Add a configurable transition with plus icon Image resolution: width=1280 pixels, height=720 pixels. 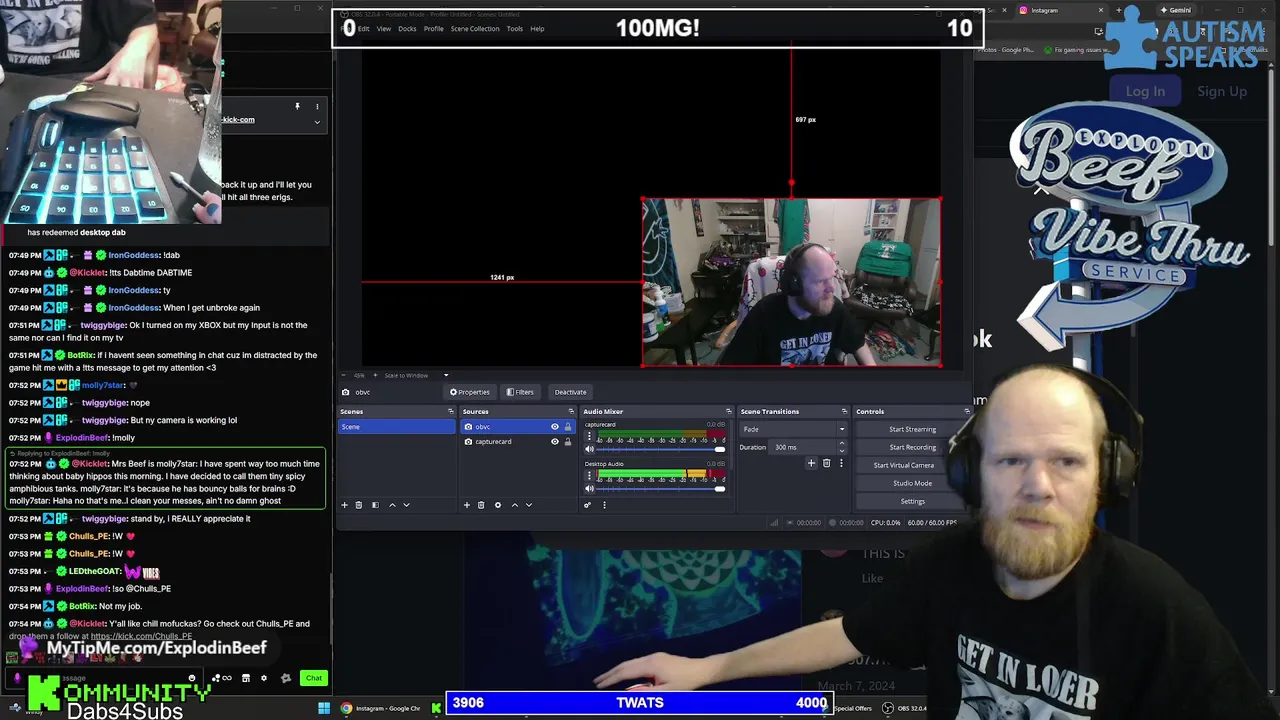(x=811, y=463)
